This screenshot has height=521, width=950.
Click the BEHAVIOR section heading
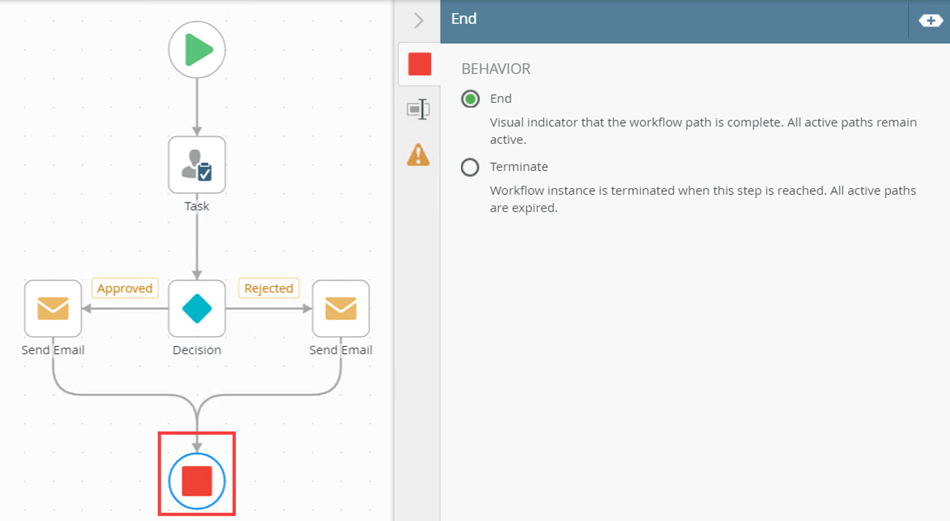[x=496, y=69]
